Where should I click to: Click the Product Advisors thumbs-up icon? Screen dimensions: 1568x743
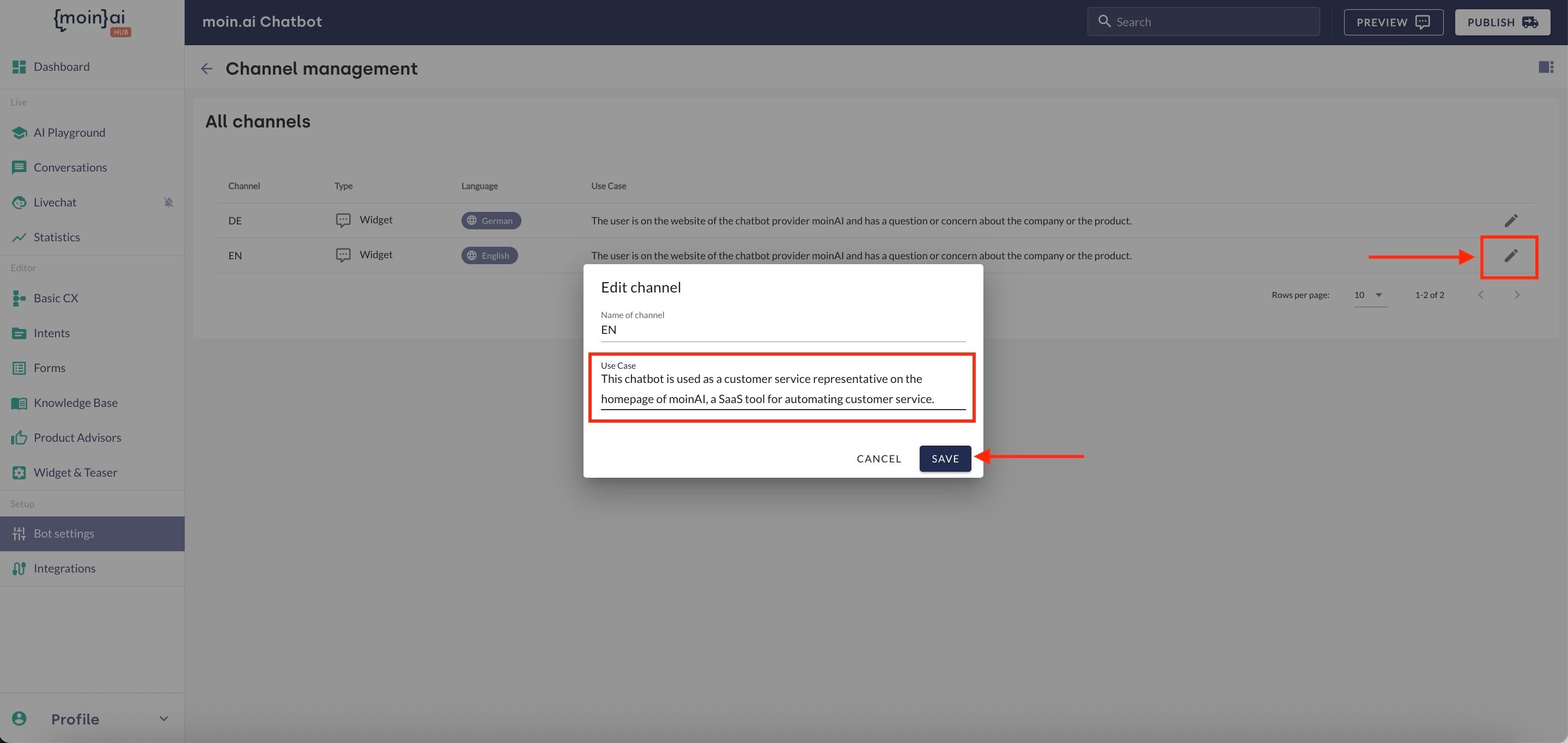click(x=19, y=437)
